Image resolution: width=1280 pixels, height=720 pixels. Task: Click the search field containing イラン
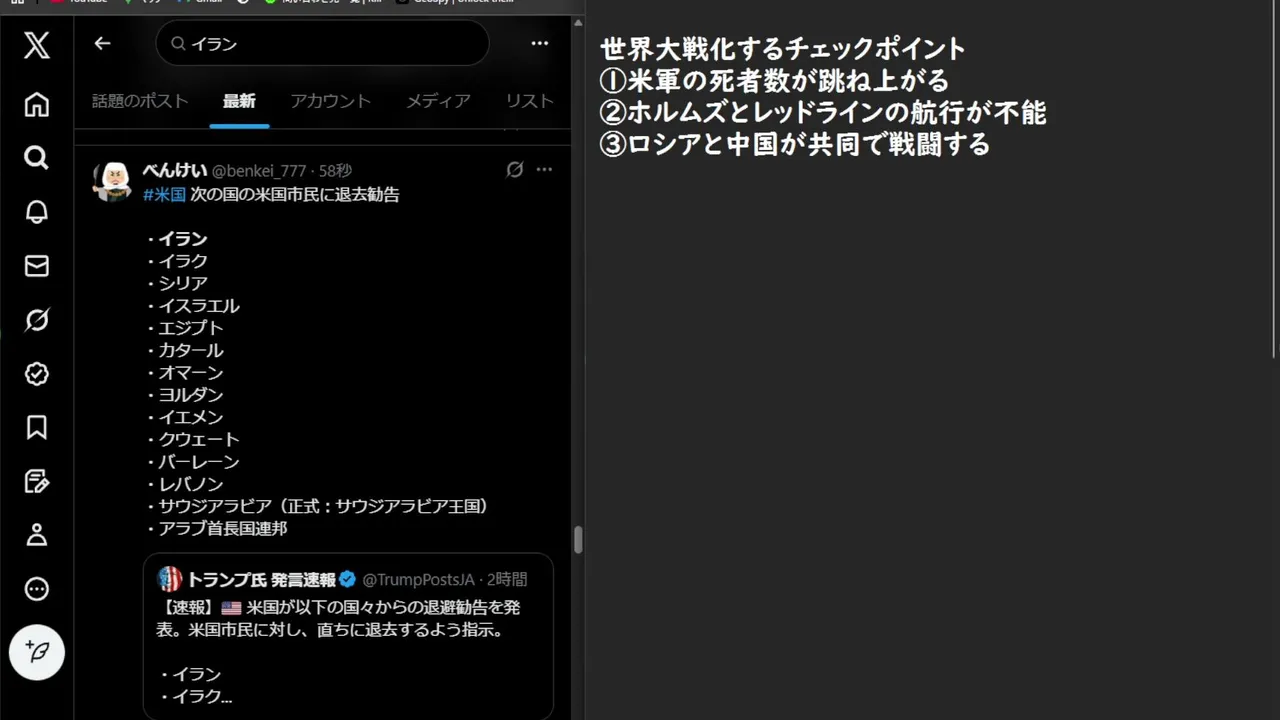pyautogui.click(x=322, y=44)
